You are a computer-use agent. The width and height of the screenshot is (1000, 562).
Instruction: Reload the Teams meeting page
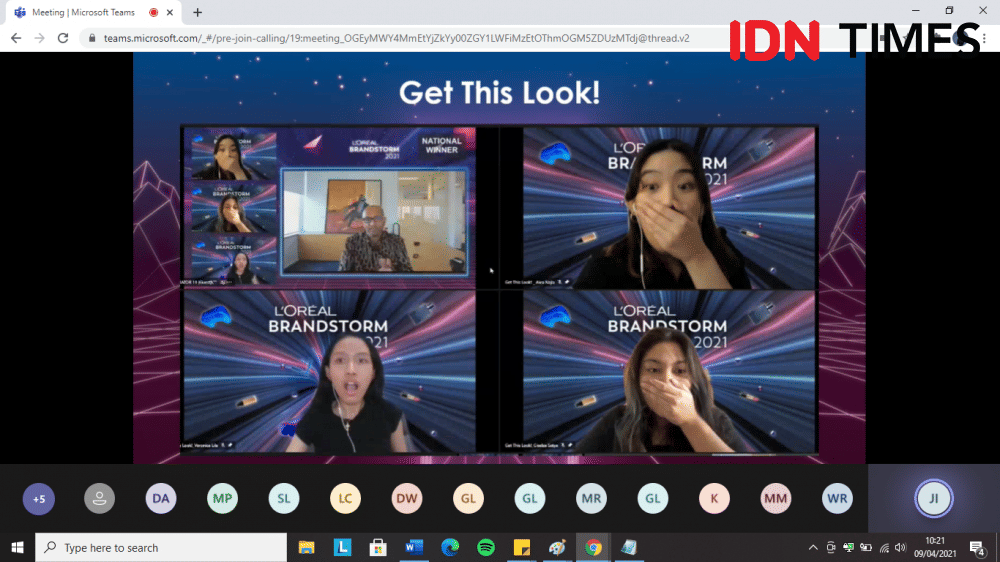[x=63, y=38]
